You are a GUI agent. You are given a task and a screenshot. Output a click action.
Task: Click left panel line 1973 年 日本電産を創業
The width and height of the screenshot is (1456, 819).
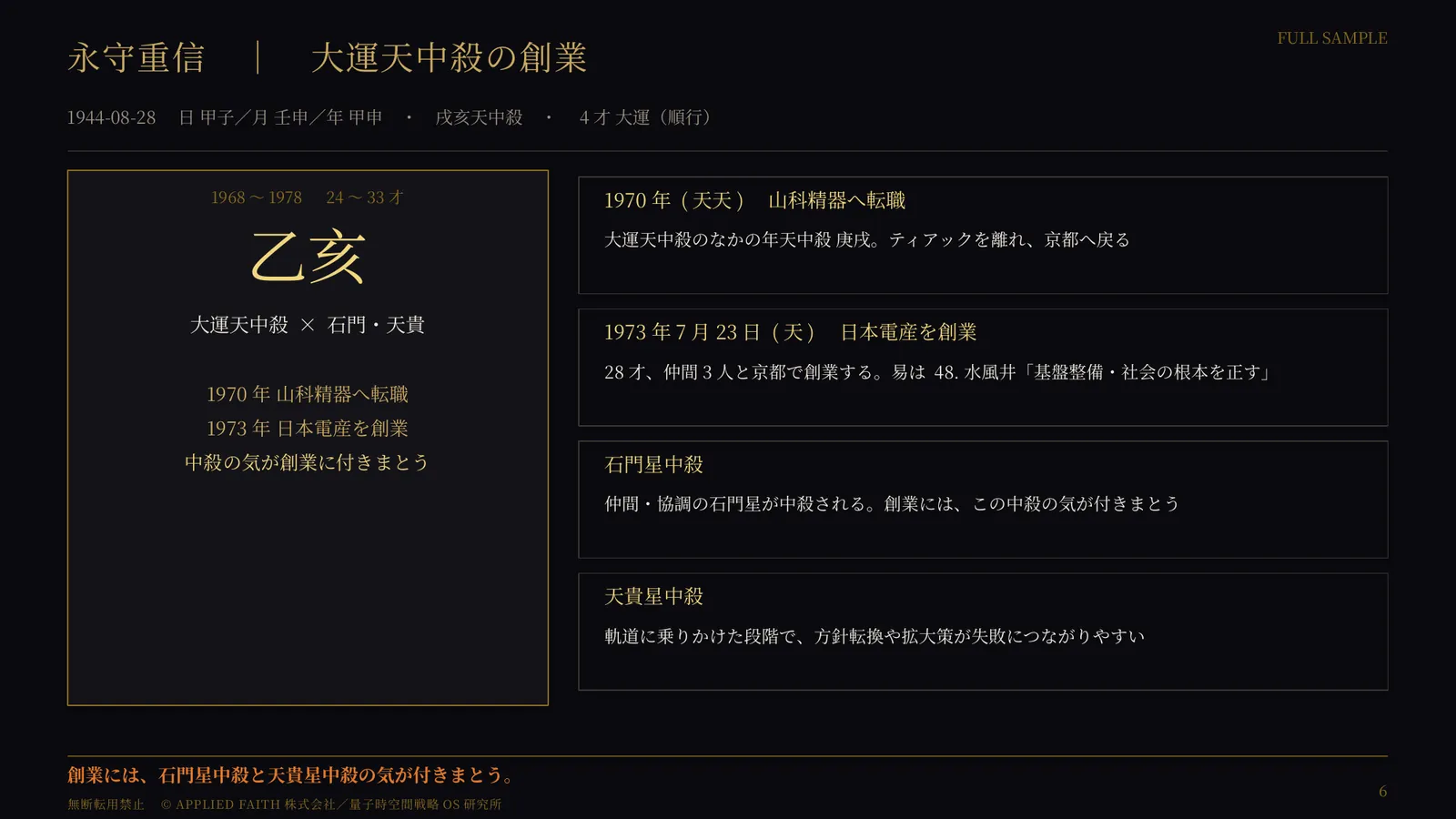click(308, 429)
